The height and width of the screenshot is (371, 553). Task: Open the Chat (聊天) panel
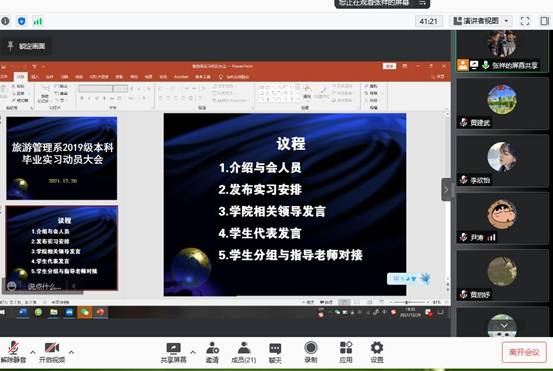(275, 353)
